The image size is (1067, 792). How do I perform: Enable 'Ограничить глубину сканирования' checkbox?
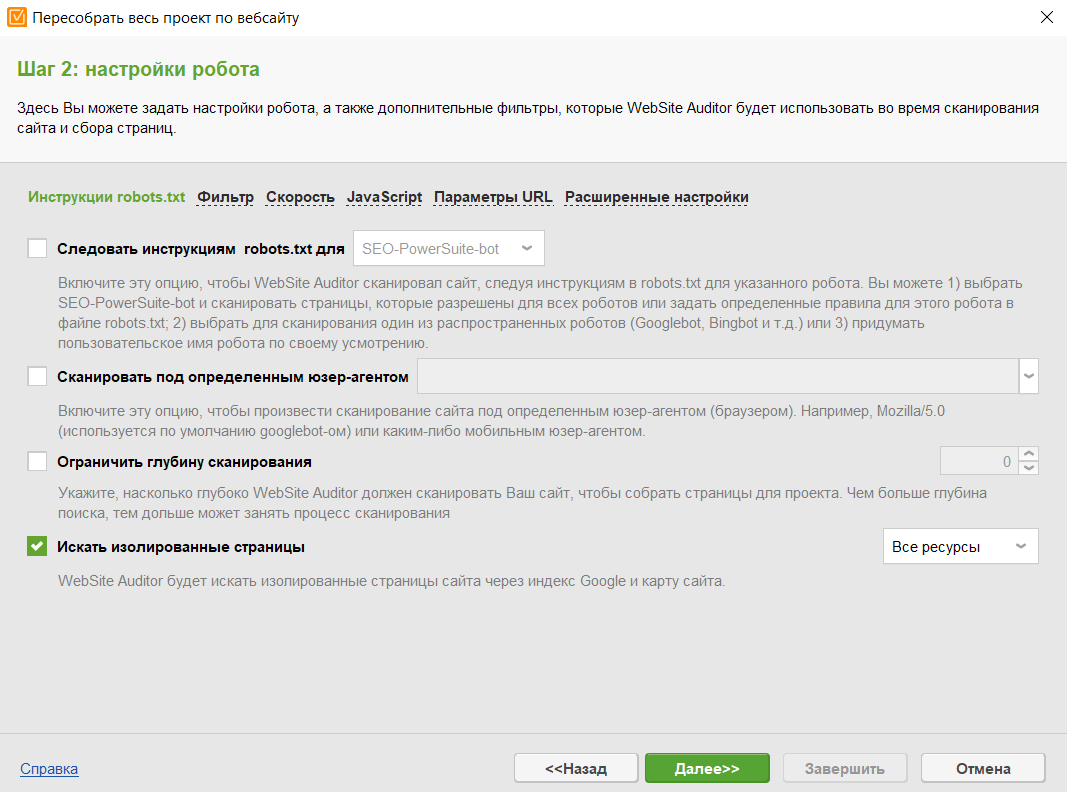tap(37, 461)
